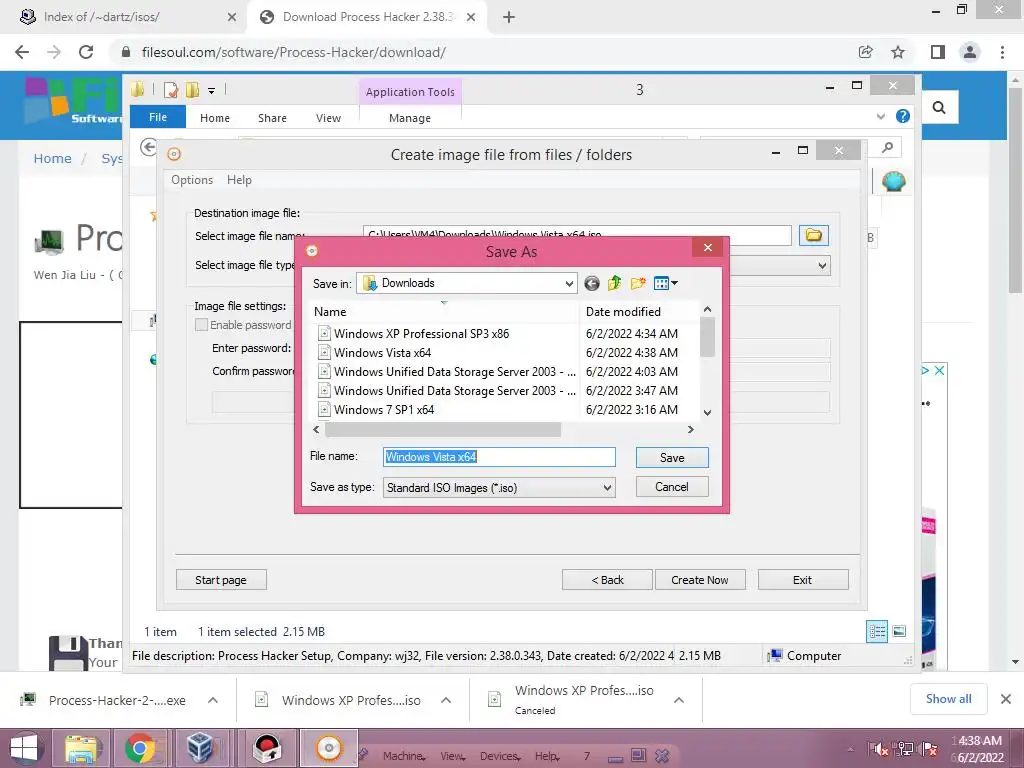
Task: Go up one level in Save As
Action: [x=615, y=283]
